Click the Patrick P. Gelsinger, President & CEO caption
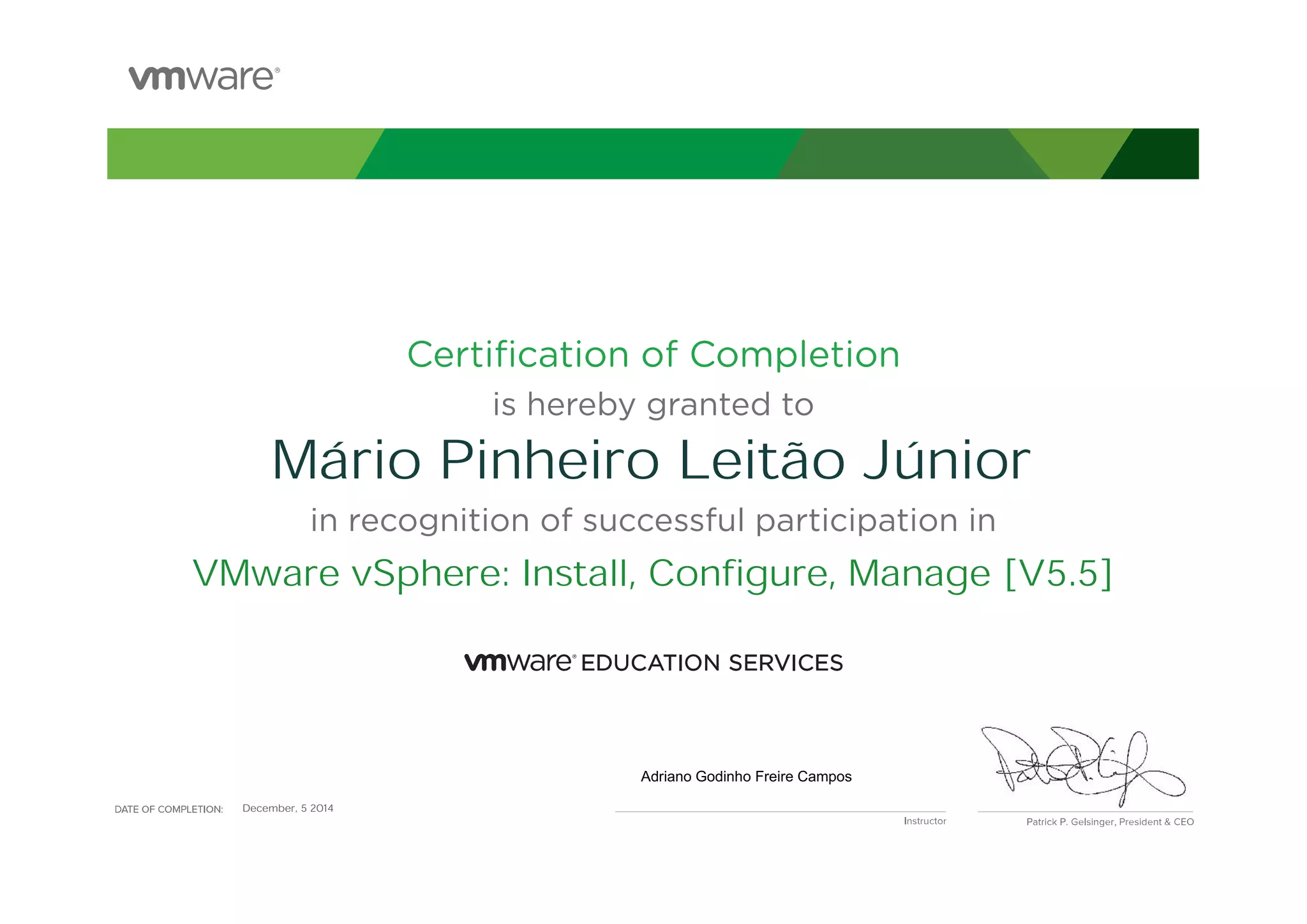This screenshot has width=1307, height=924. (x=1110, y=822)
